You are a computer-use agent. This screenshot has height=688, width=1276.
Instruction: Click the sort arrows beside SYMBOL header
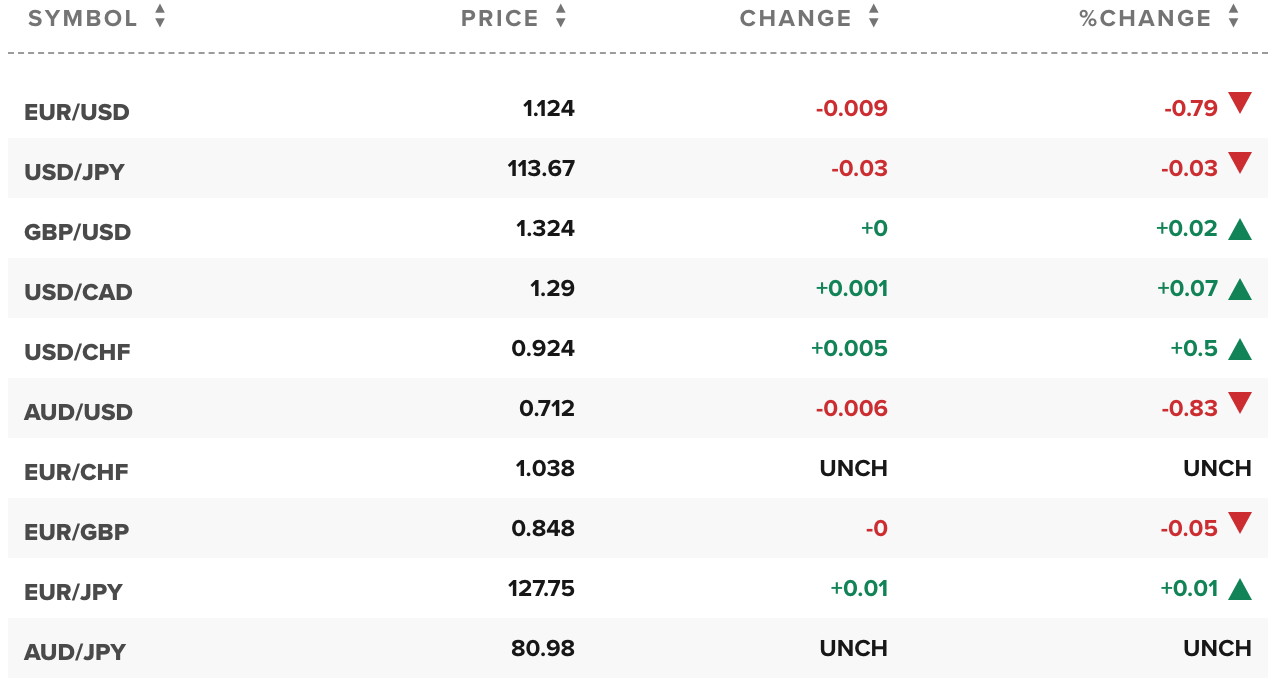(x=160, y=17)
